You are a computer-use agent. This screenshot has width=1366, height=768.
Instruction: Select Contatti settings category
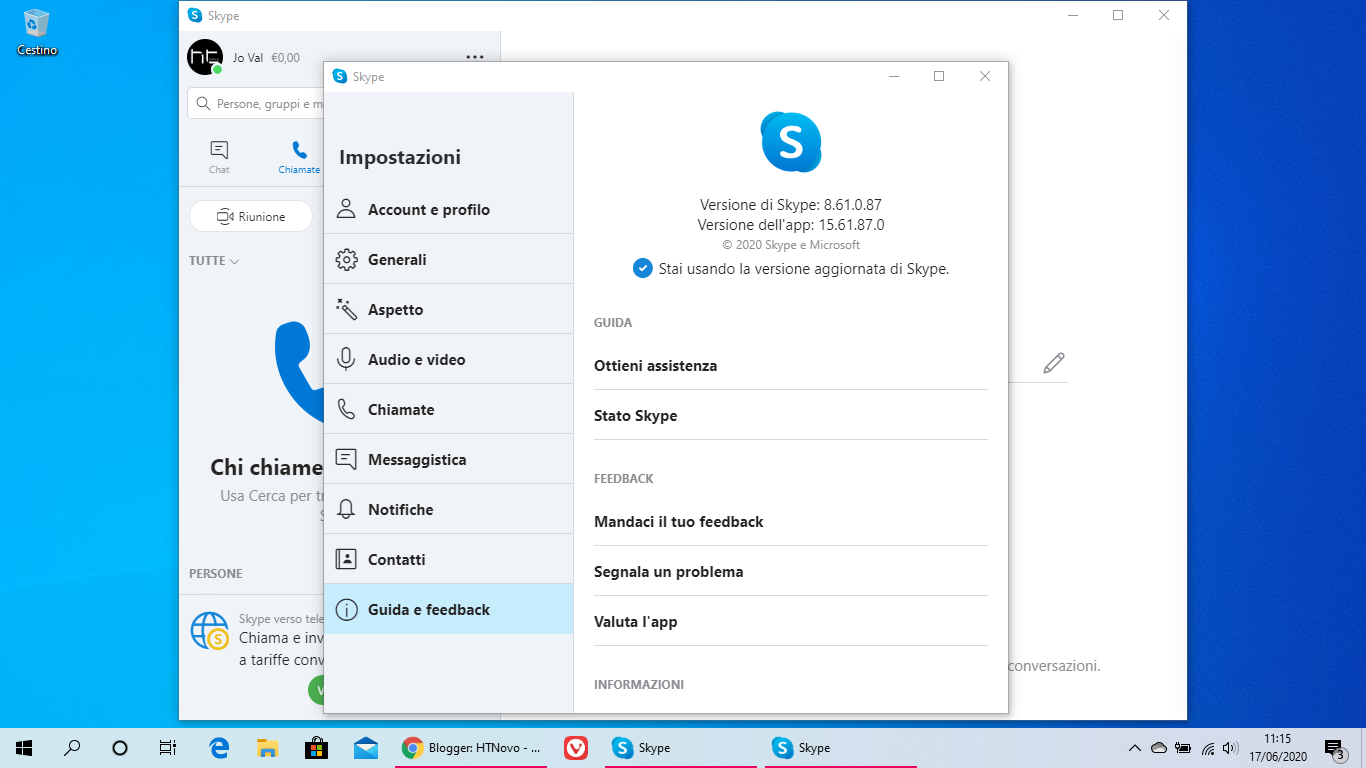coord(448,559)
